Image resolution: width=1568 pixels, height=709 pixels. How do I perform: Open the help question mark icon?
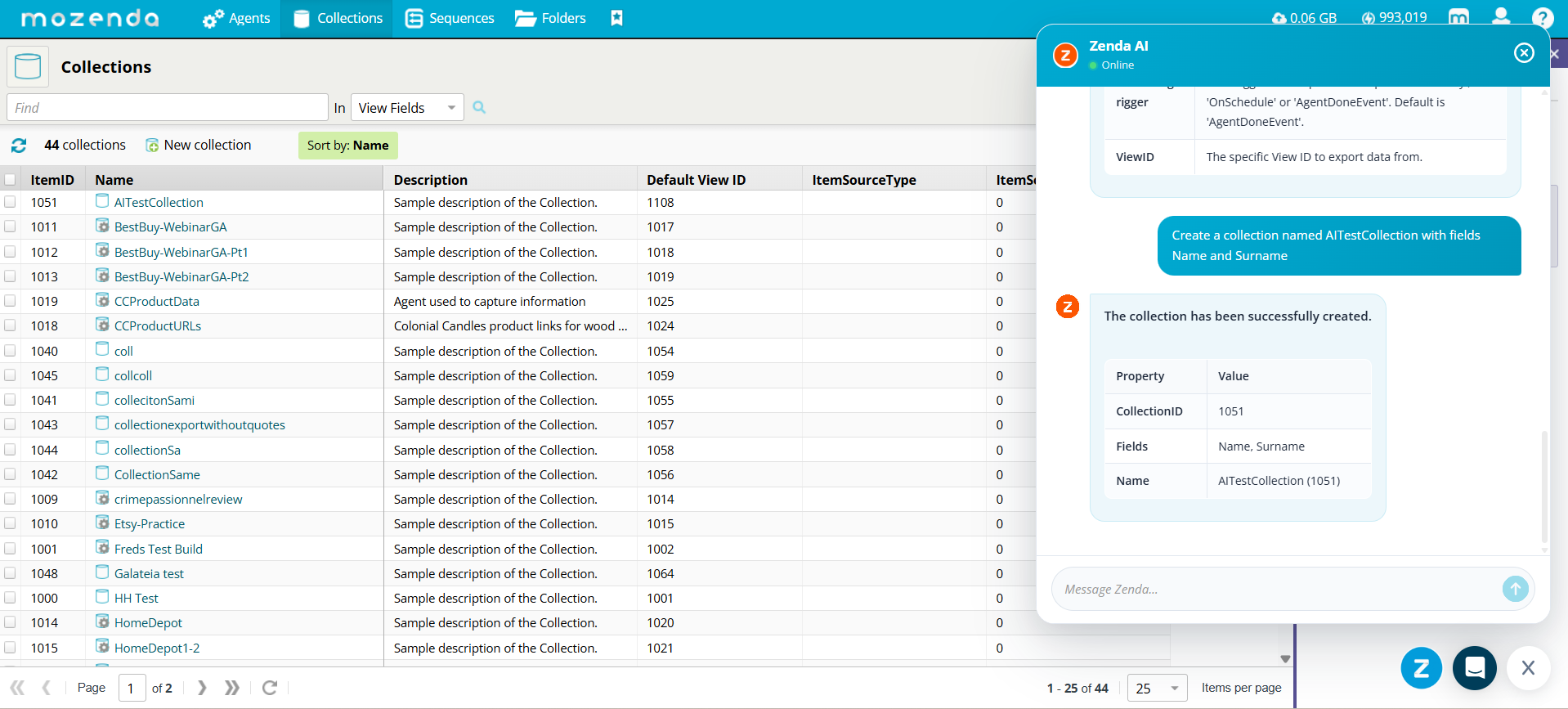(x=1543, y=18)
